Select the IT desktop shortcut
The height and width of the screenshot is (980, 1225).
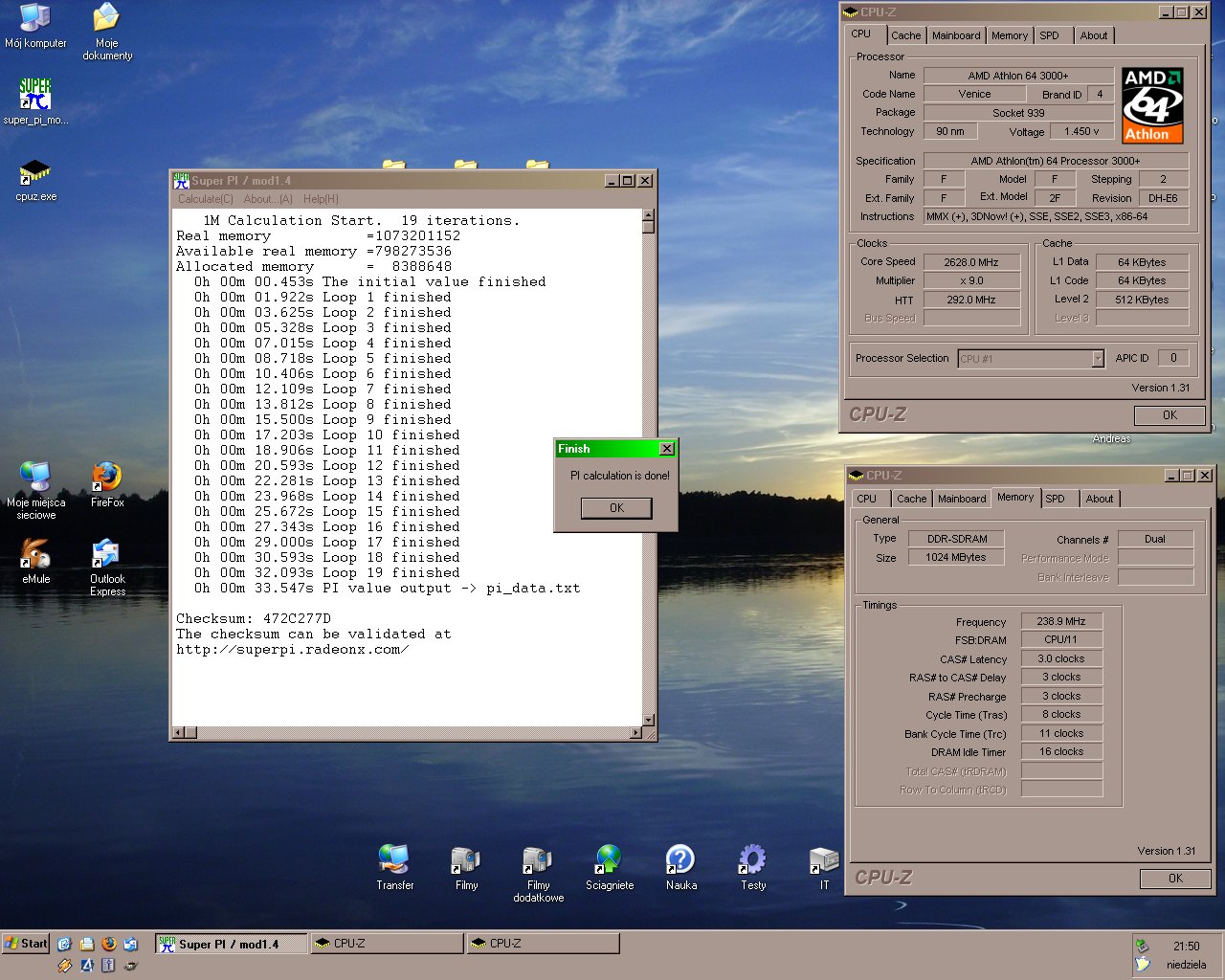(x=824, y=867)
